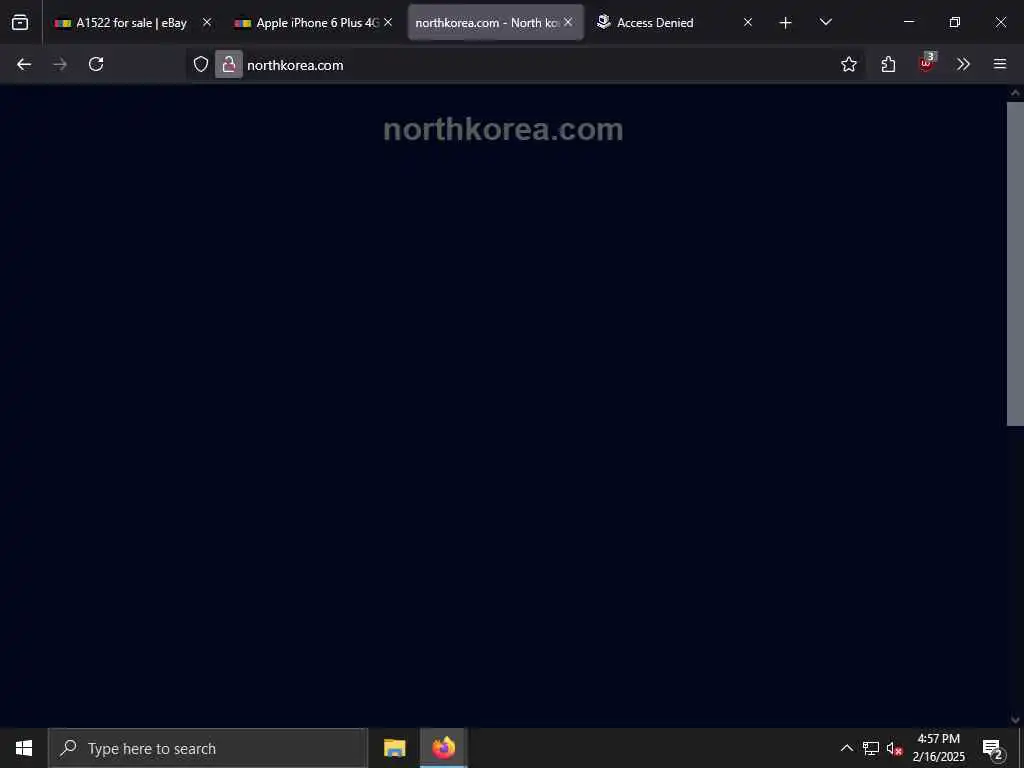The image size is (1024, 768).
Task: Open tracking protection shield icon
Action: (x=201, y=64)
